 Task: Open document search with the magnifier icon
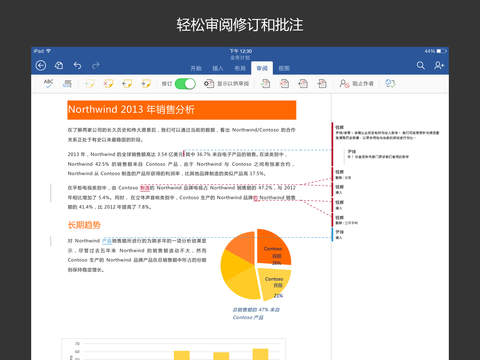coord(421,65)
